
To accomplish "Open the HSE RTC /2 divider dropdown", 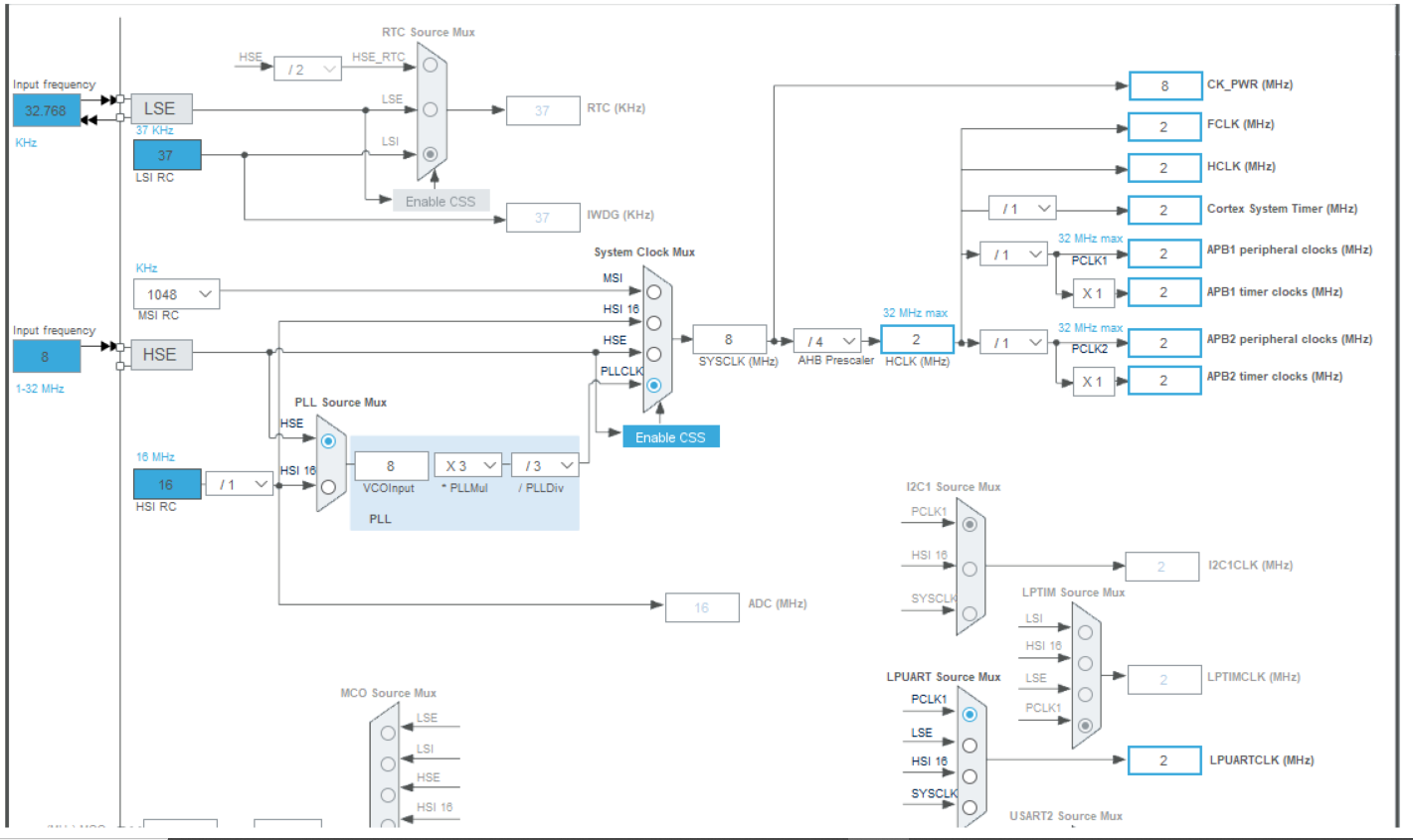I will tap(307, 68).
